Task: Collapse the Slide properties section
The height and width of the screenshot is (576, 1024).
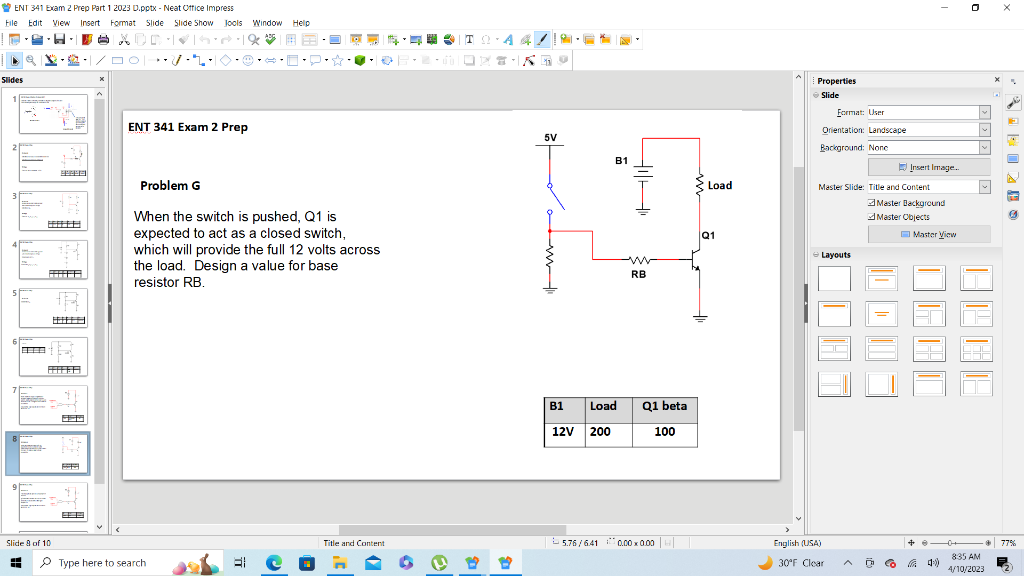Action: pyautogui.click(x=816, y=95)
